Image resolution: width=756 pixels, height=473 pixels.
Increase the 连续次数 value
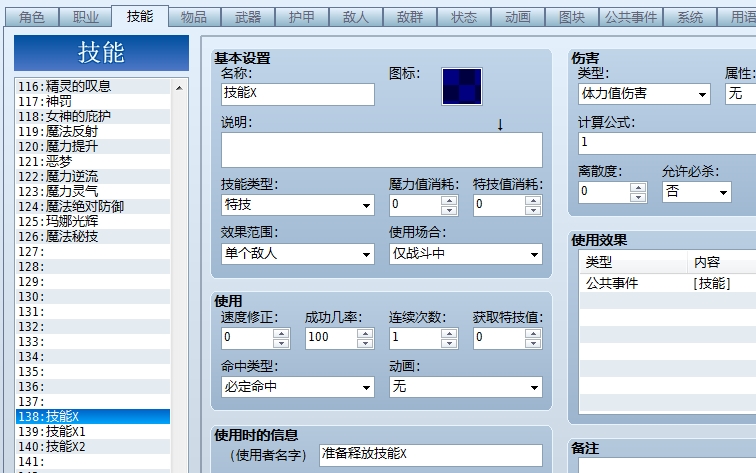click(449, 334)
